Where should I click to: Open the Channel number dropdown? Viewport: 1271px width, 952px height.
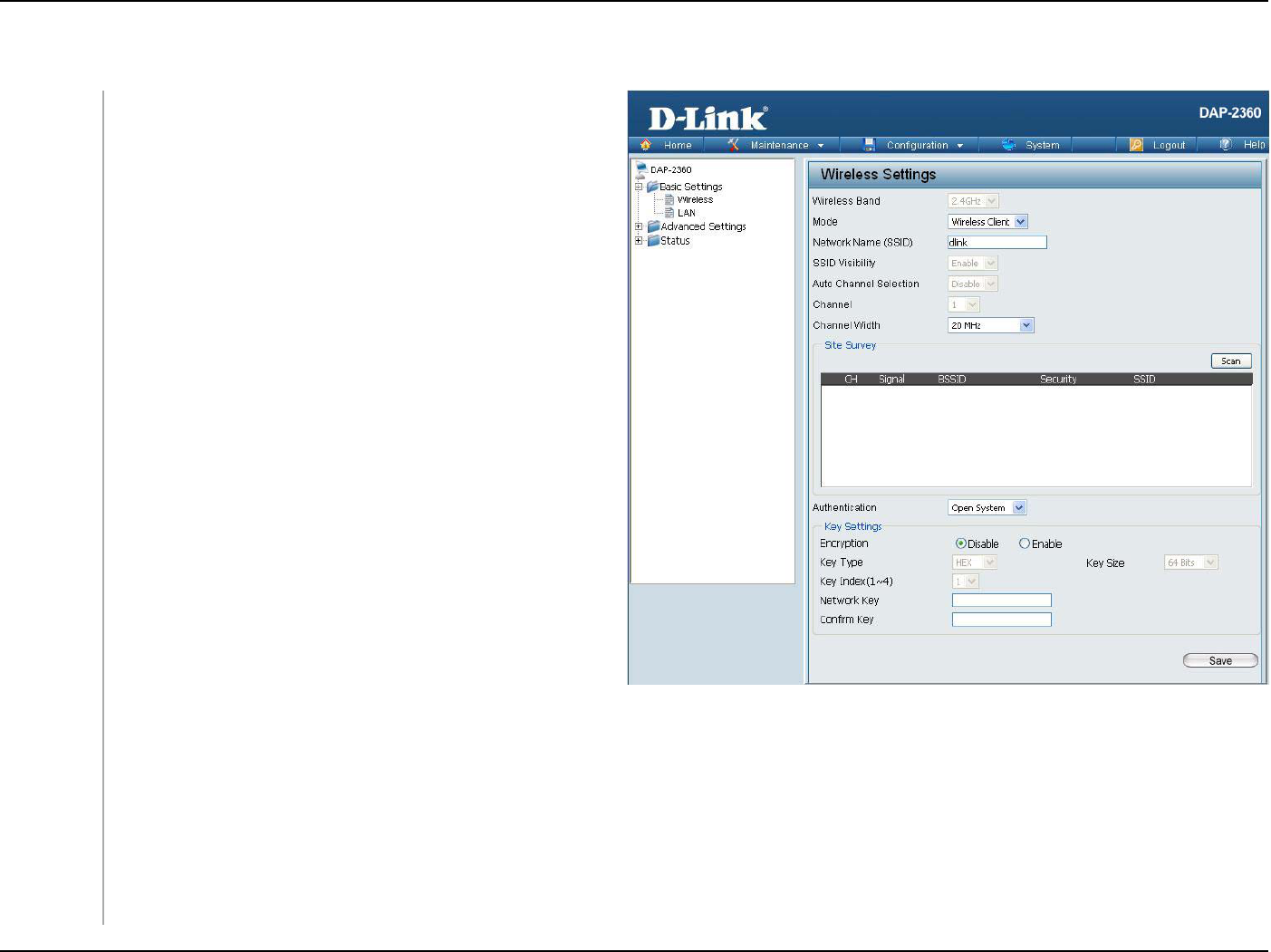(x=964, y=305)
